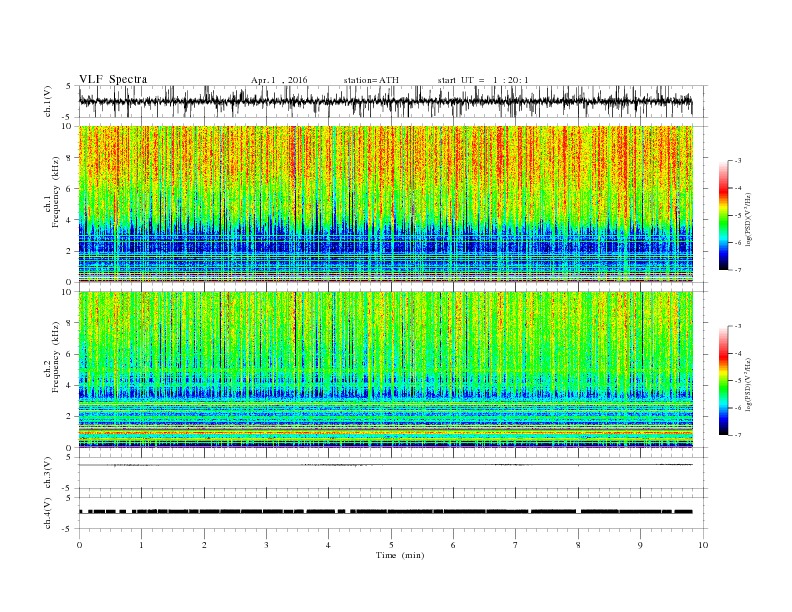
Task: Click time axis tick label "2"
Action: [204, 545]
